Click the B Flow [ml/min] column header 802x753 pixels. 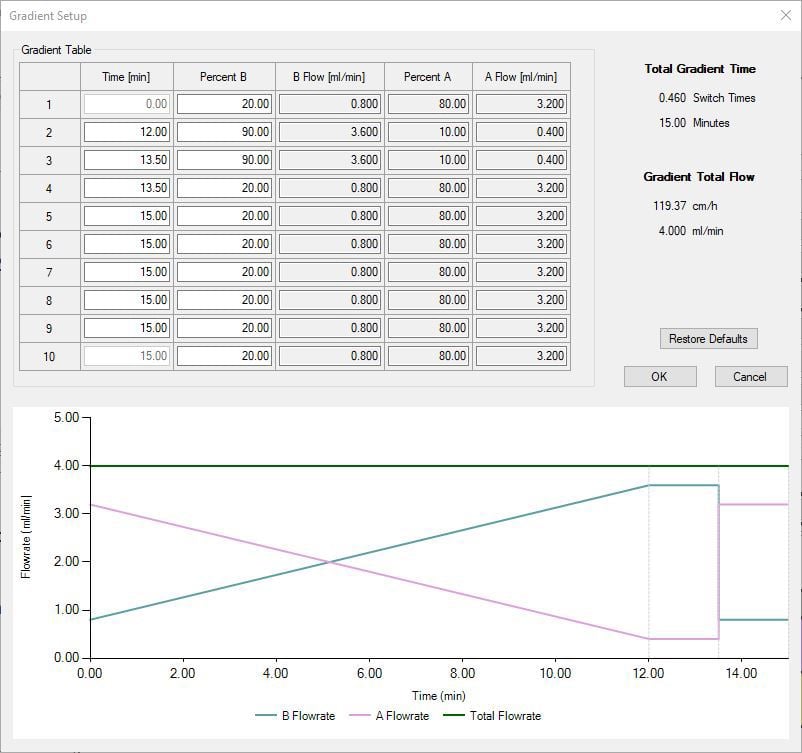pos(329,77)
